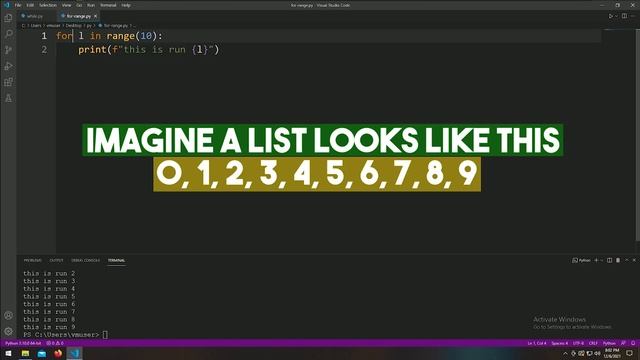Switch to the Problems panel tab
The height and width of the screenshot is (360, 640).
(x=33, y=260)
